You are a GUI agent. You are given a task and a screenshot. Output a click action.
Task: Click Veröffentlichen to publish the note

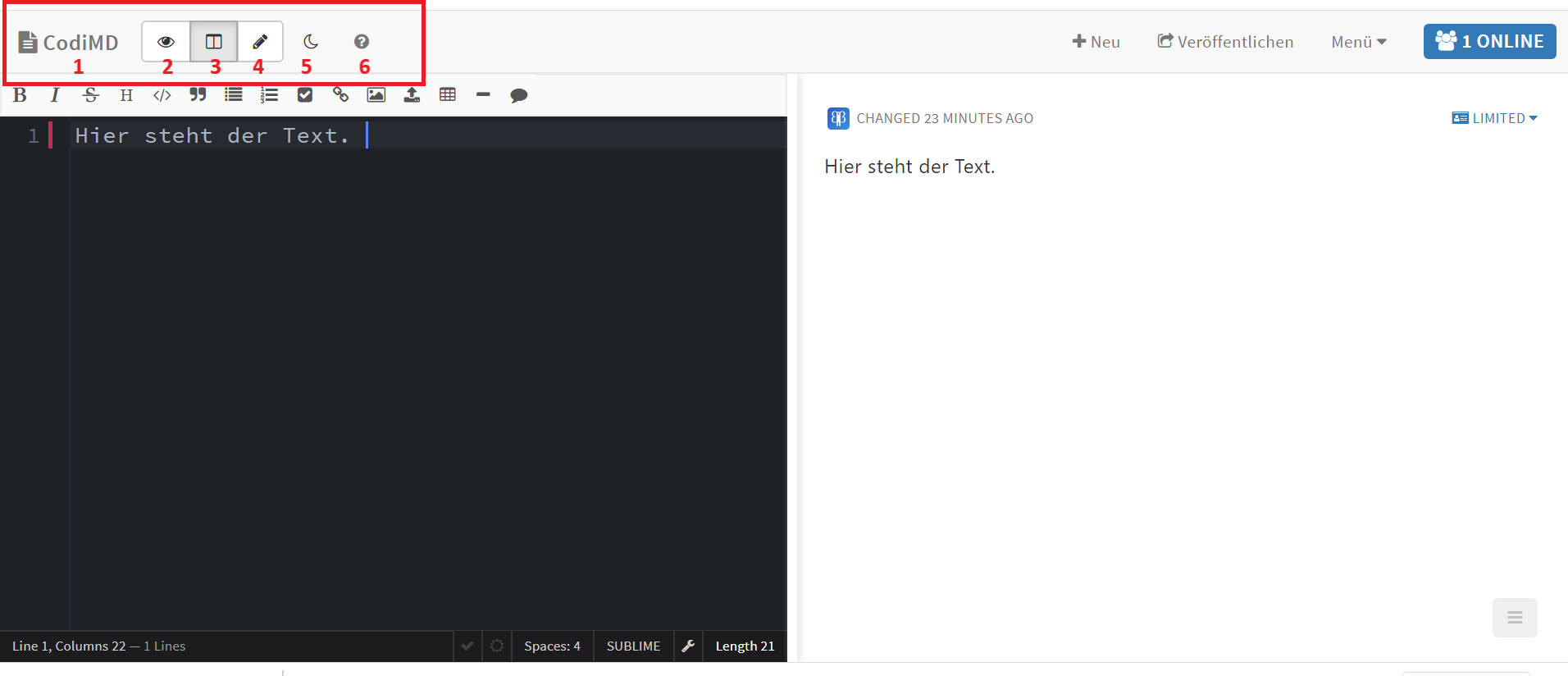pyautogui.click(x=1225, y=42)
